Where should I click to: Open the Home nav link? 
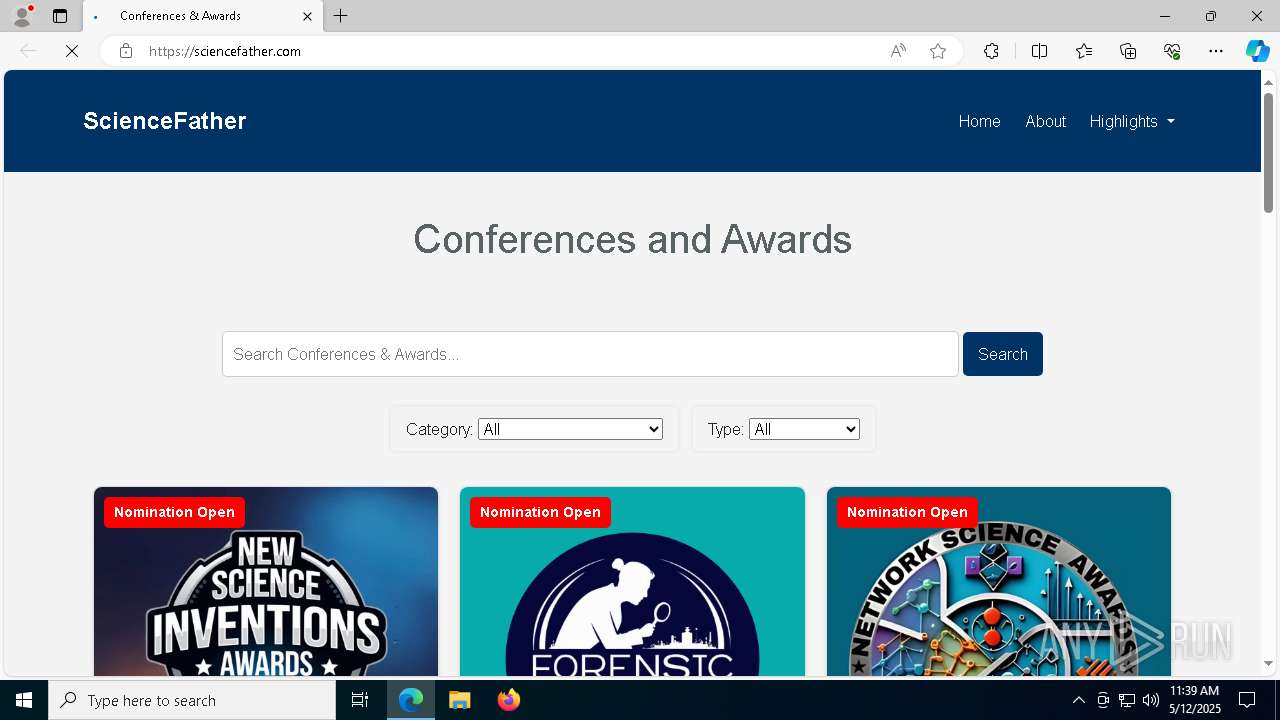[x=979, y=121]
